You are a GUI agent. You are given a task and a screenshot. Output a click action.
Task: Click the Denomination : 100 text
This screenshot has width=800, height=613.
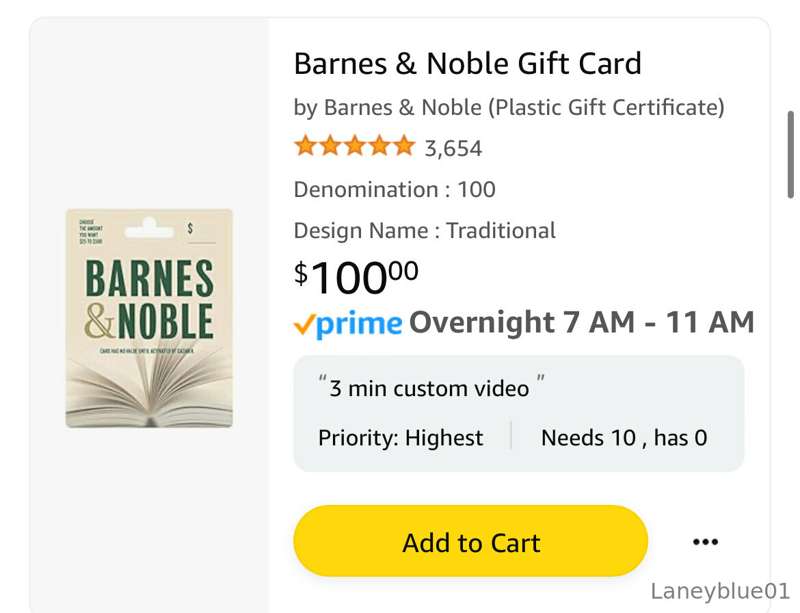394,189
